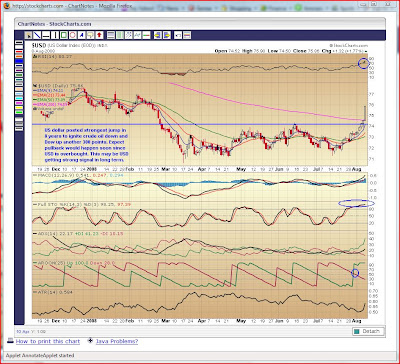Click the toolbar icon right of the green bands tool
This screenshot has height=364, width=400.
pos(128,35)
